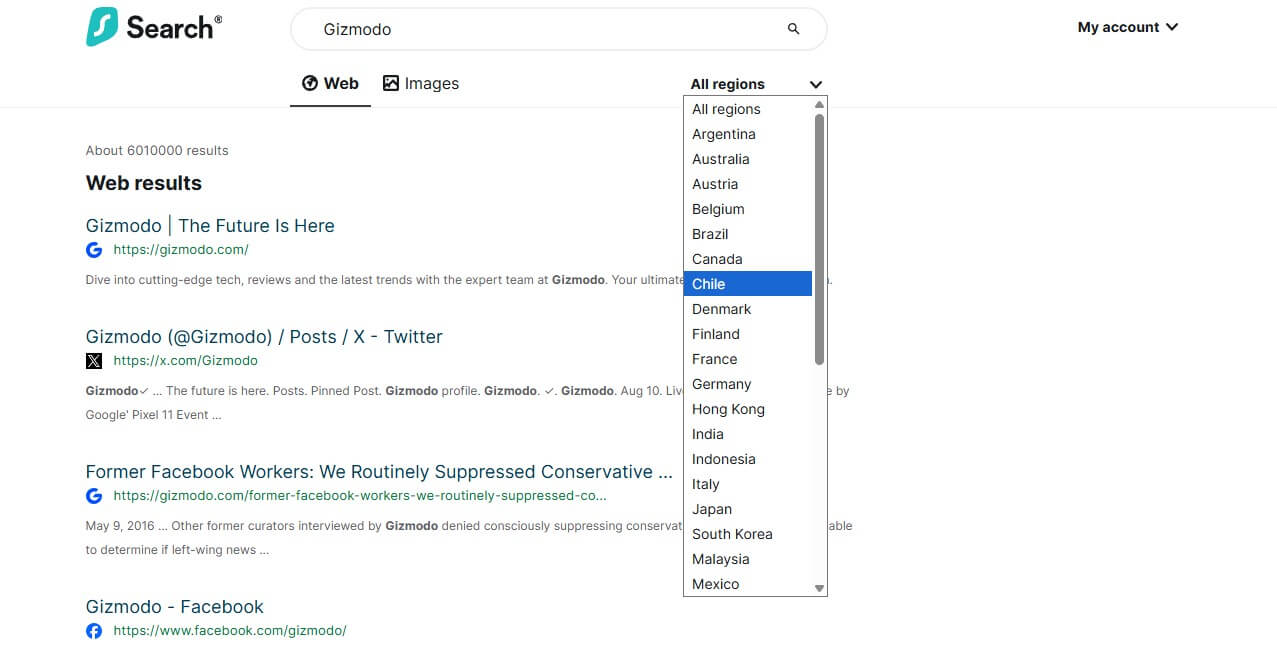
Task: Choose Denmark in the region list
Action: click(748, 309)
